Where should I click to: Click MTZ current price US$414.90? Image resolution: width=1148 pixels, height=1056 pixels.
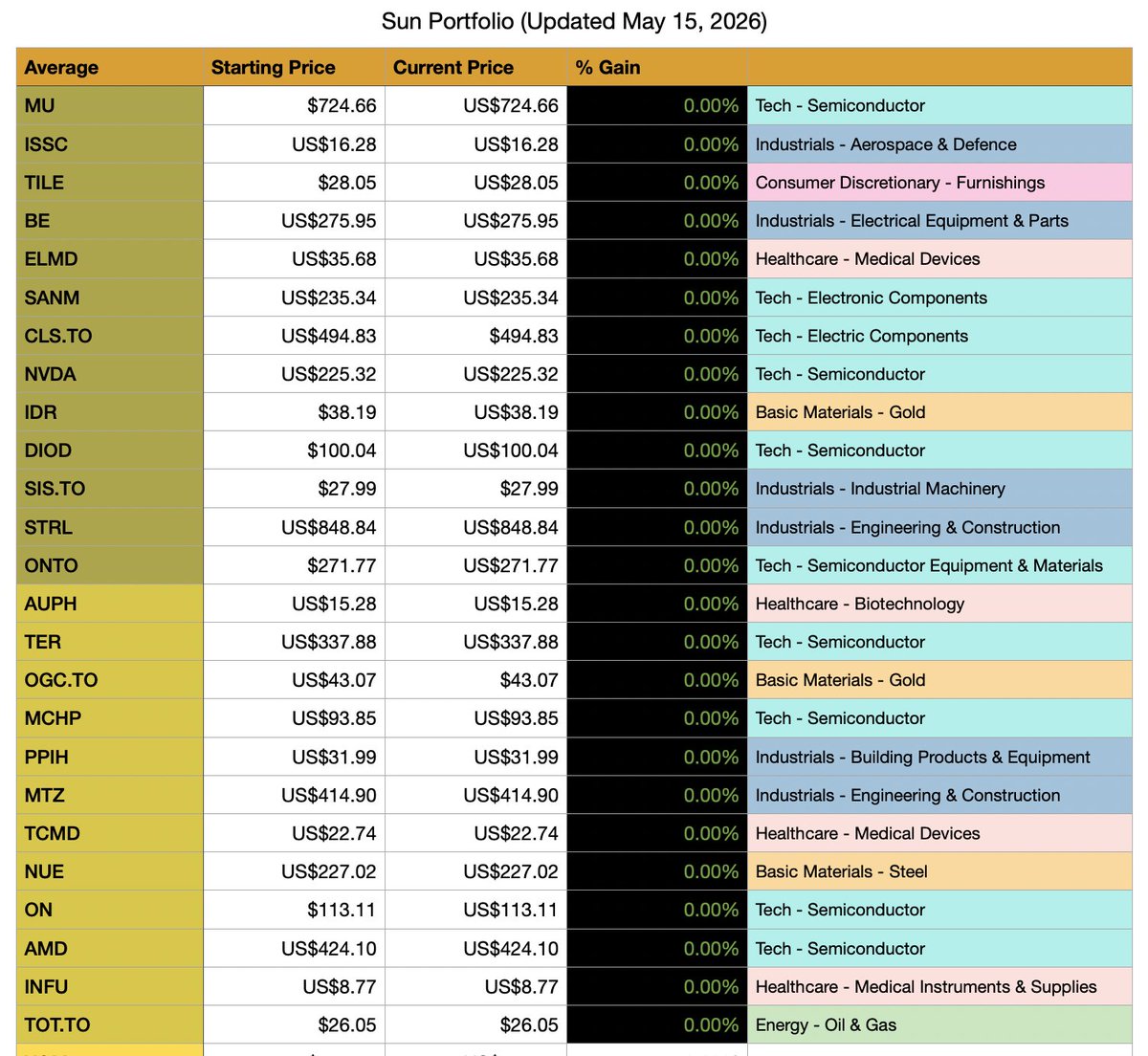click(475, 795)
